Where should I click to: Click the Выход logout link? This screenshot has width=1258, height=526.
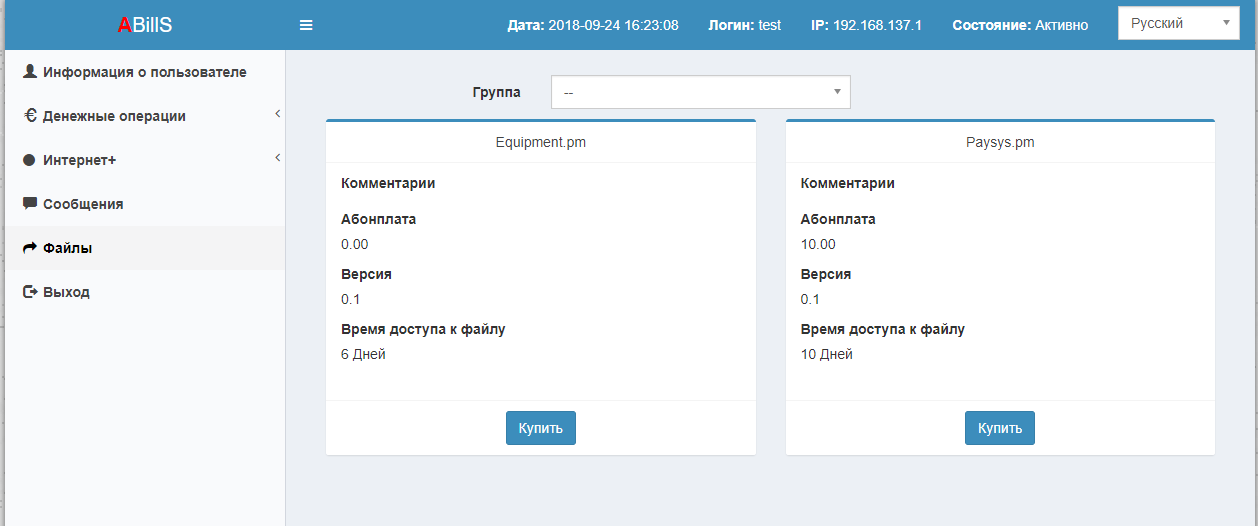tap(66, 292)
